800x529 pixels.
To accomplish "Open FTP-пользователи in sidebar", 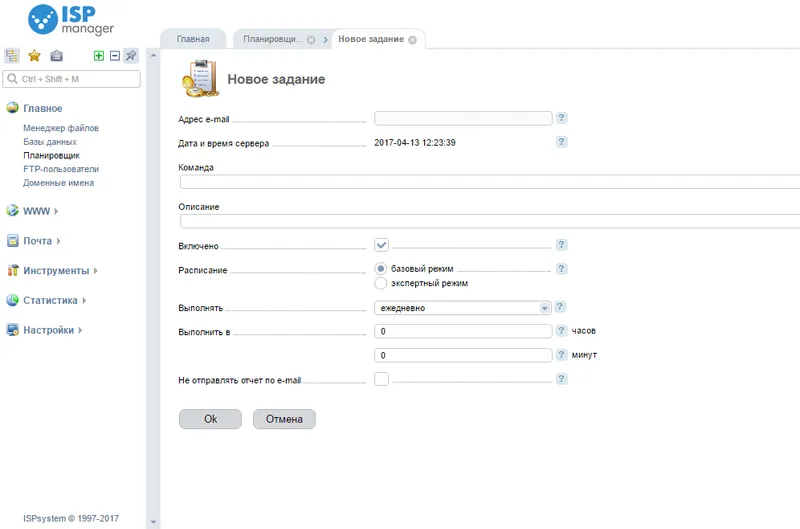I will tap(61, 169).
